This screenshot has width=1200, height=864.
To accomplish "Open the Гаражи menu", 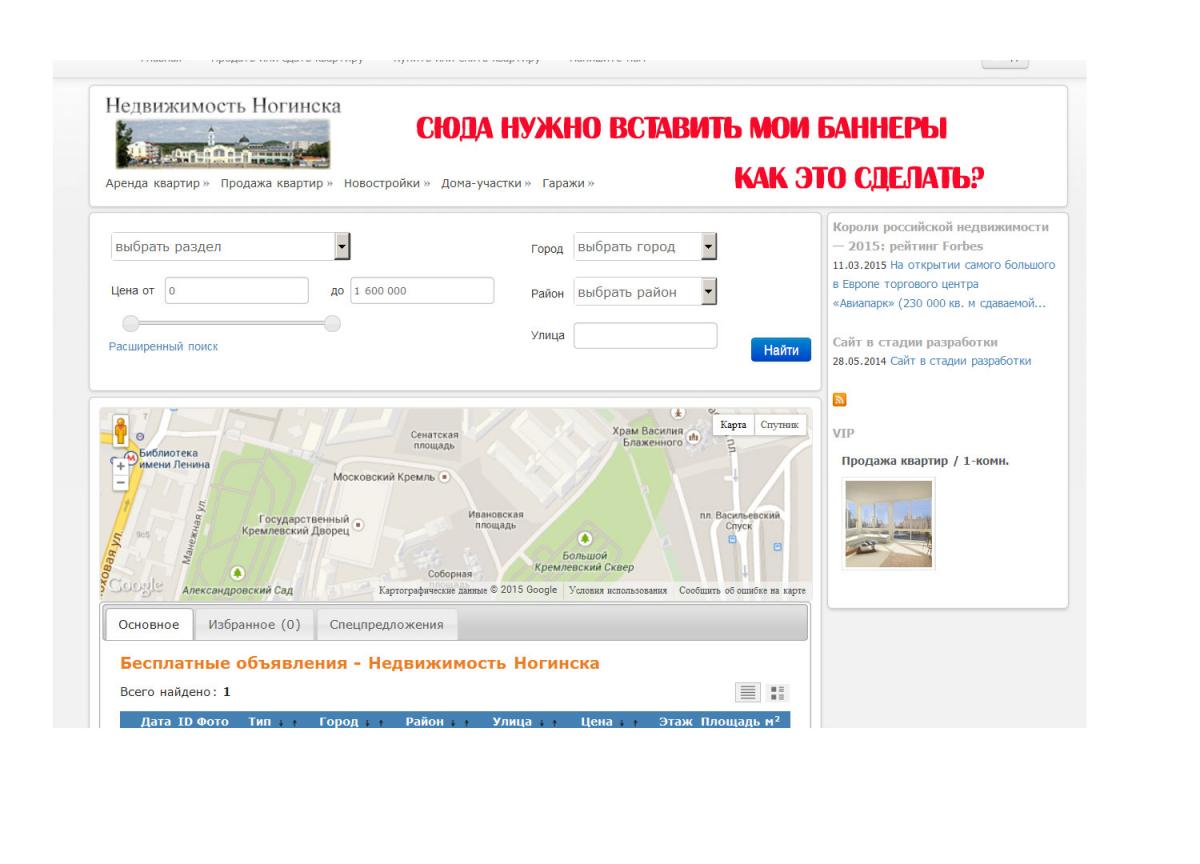I will (569, 183).
